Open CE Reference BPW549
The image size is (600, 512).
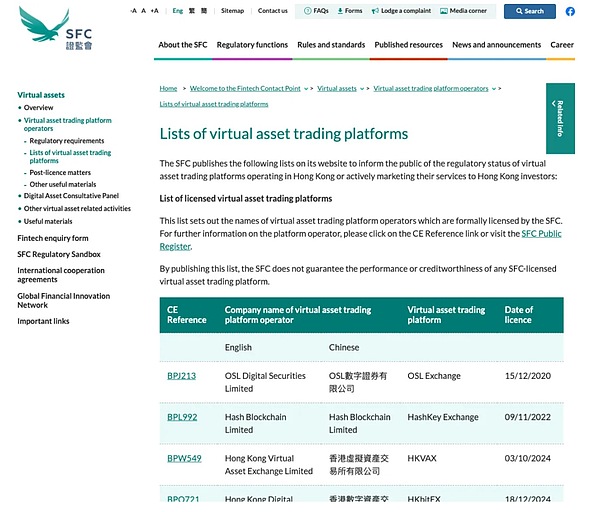(184, 458)
